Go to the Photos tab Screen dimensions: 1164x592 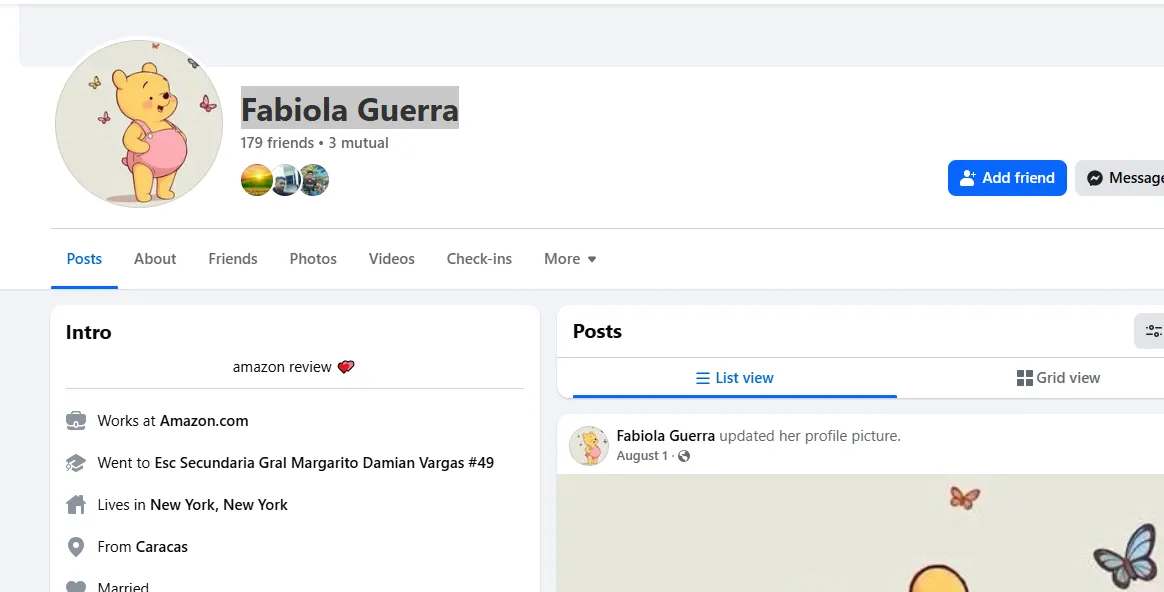[x=313, y=258]
